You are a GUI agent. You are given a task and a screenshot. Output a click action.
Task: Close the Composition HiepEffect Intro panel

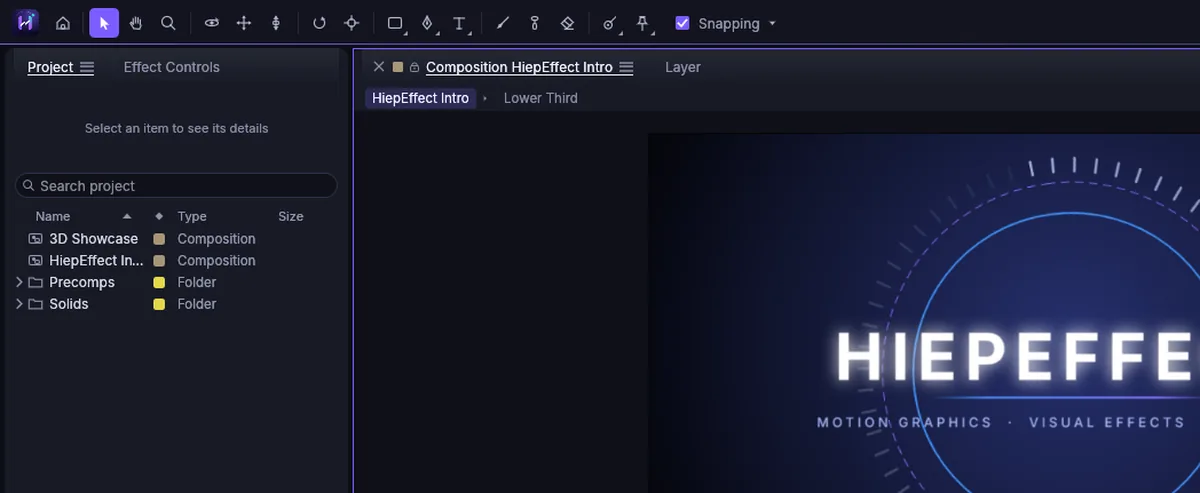tap(378, 67)
